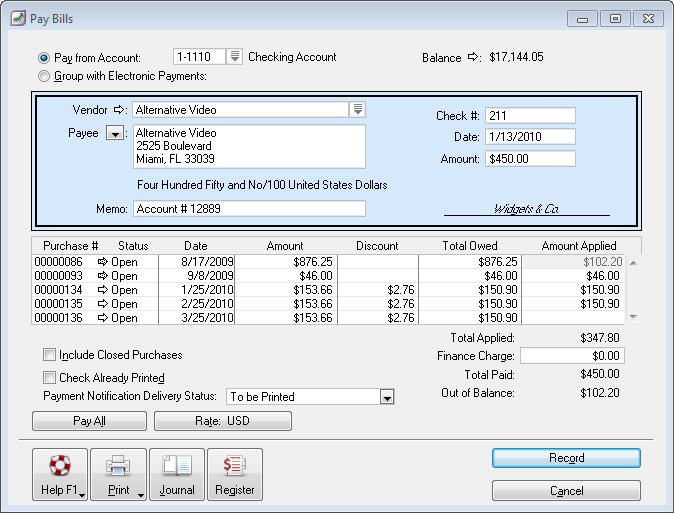This screenshot has height=513, width=674.
Task: Open purchase 00000134 via its status arrow
Action: (102, 290)
